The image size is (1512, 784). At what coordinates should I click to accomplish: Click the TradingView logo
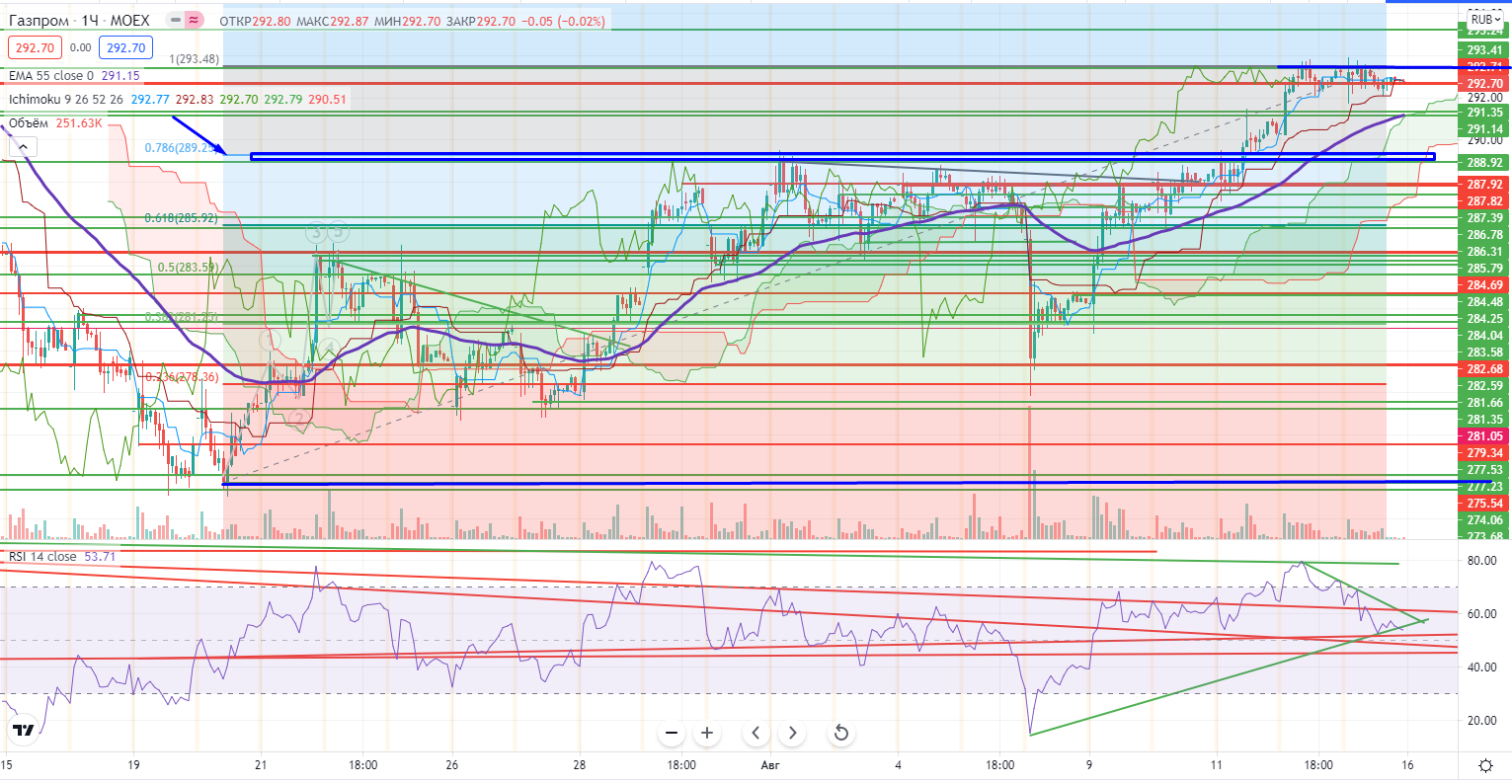click(24, 731)
